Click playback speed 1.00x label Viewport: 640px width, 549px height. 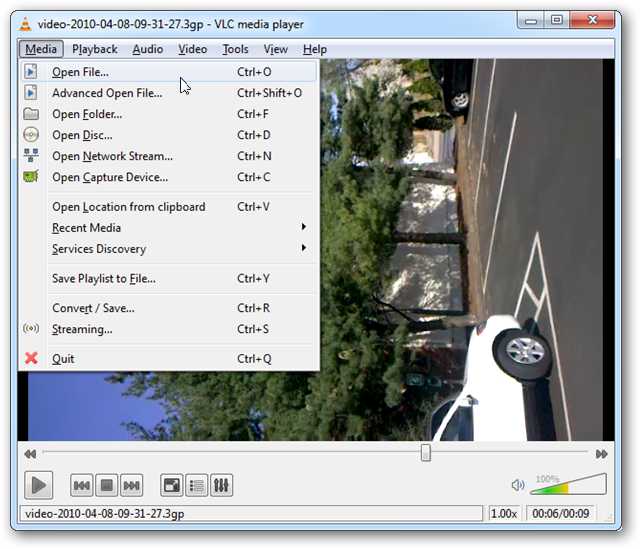point(503,514)
